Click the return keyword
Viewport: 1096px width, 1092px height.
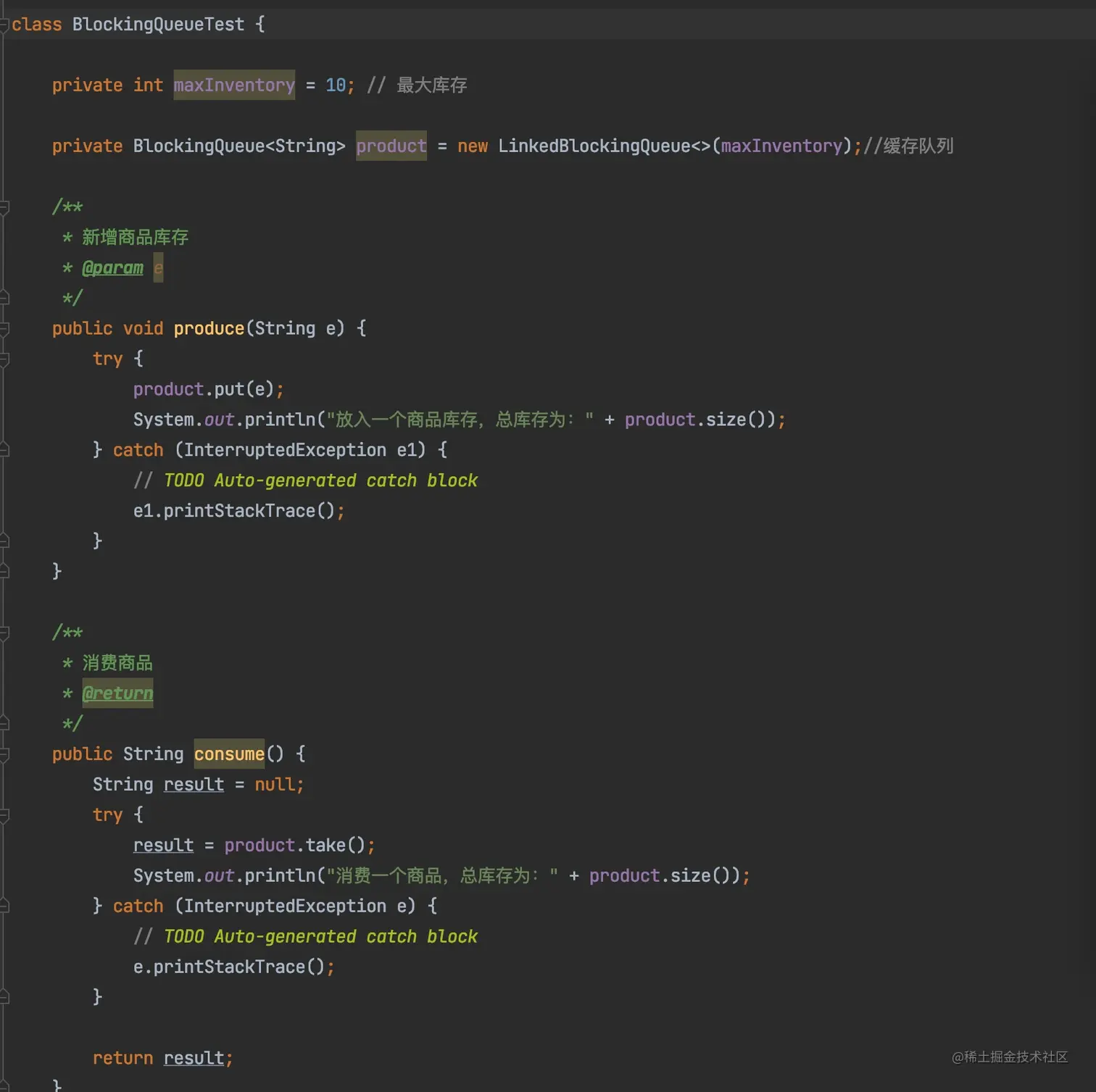coord(123,1059)
